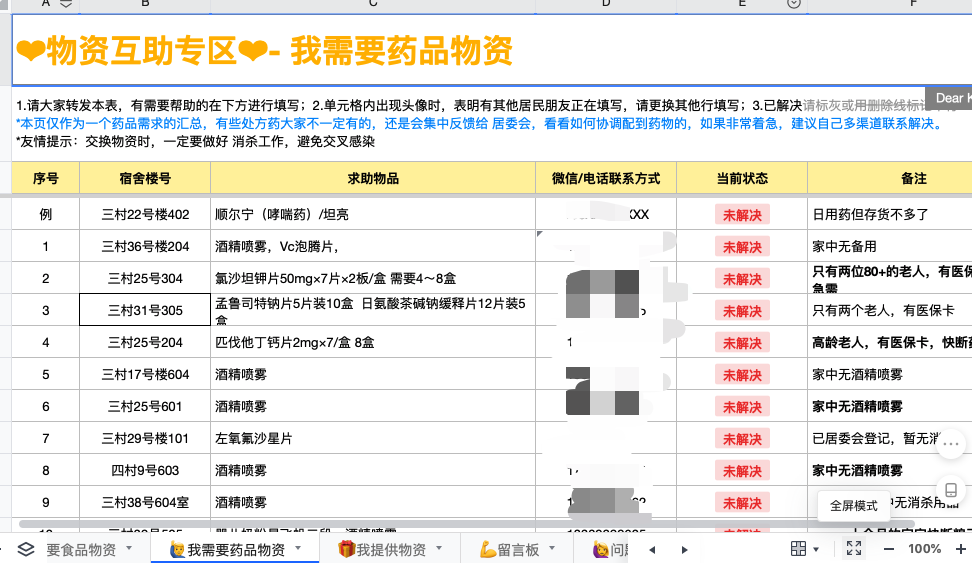Open the sheet list layers icon
This screenshot has width=972, height=563.
(x=26, y=549)
